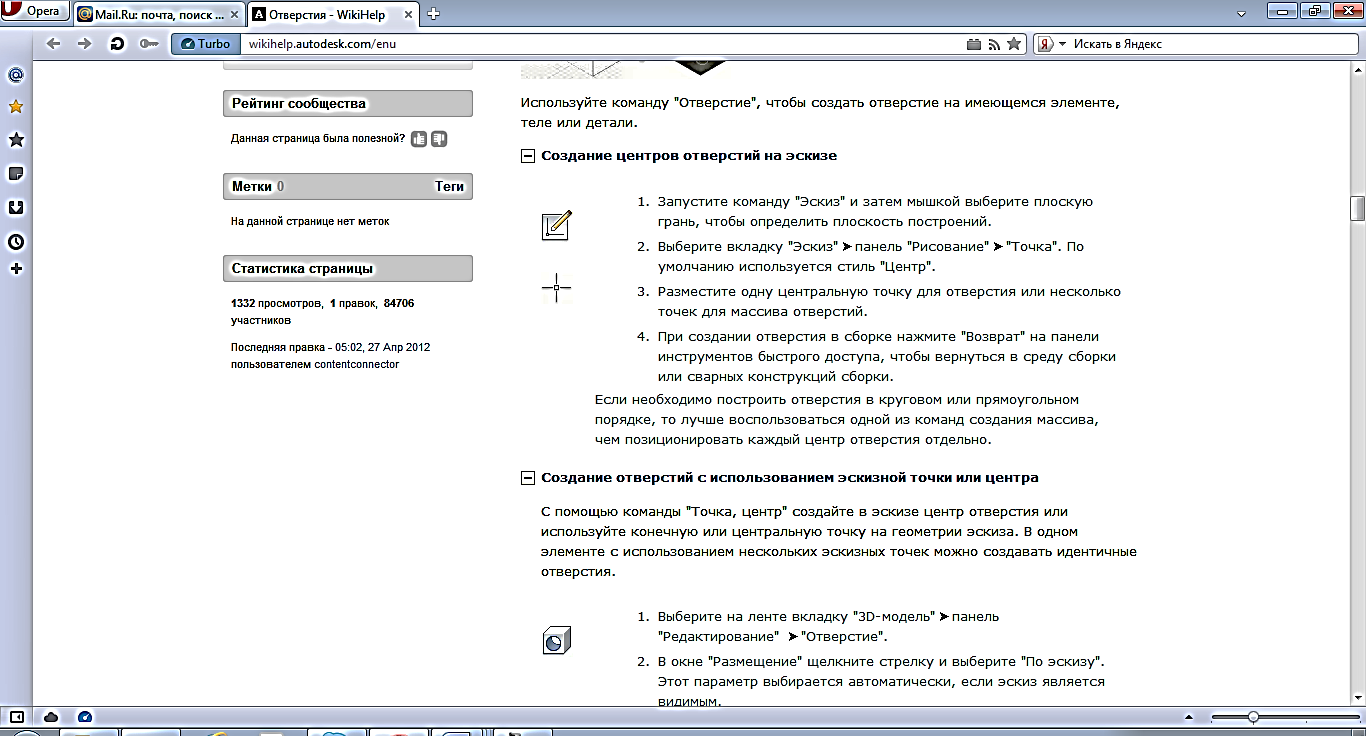Click the Создание отверстий с использованием heading text
The height and width of the screenshot is (736, 1366).
coord(790,478)
